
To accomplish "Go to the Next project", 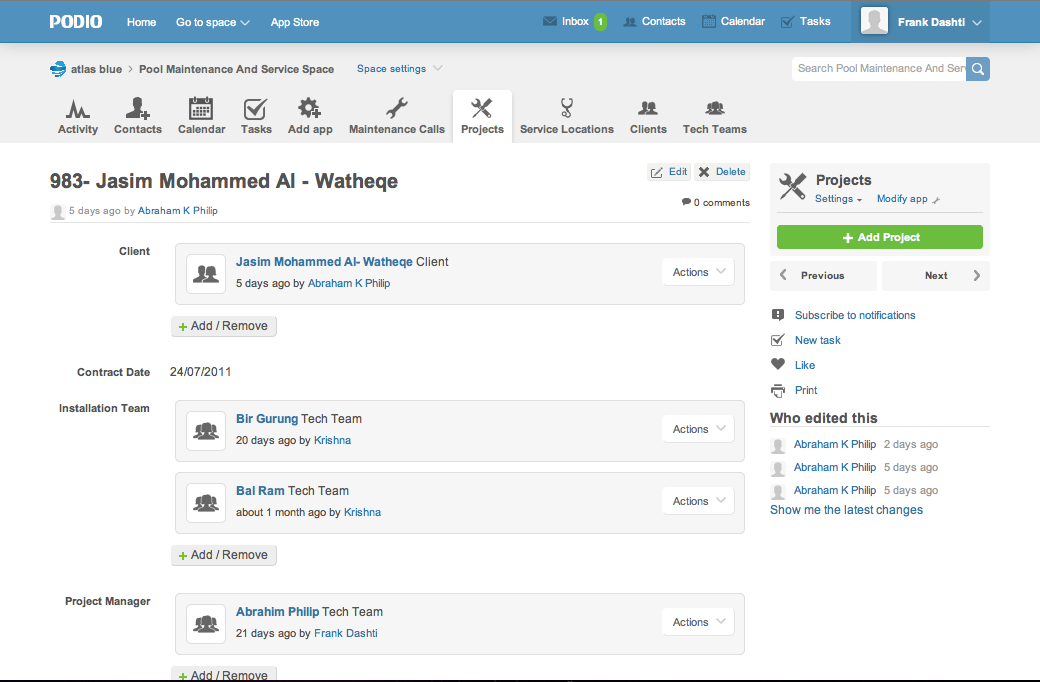I will (936, 276).
